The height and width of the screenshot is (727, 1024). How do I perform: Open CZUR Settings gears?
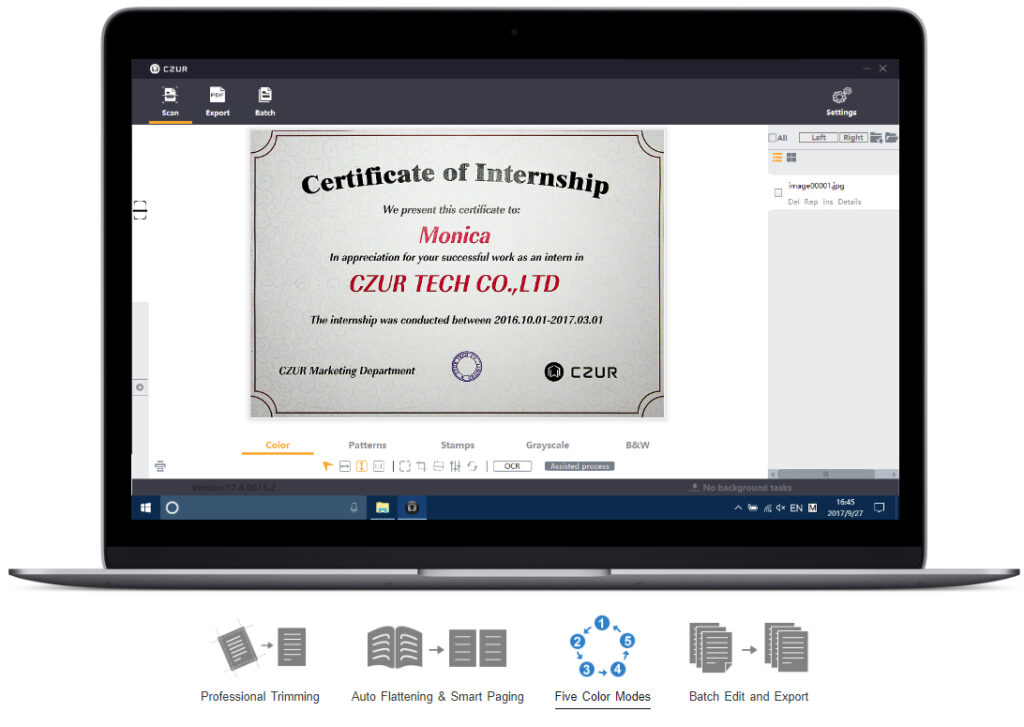click(x=841, y=100)
